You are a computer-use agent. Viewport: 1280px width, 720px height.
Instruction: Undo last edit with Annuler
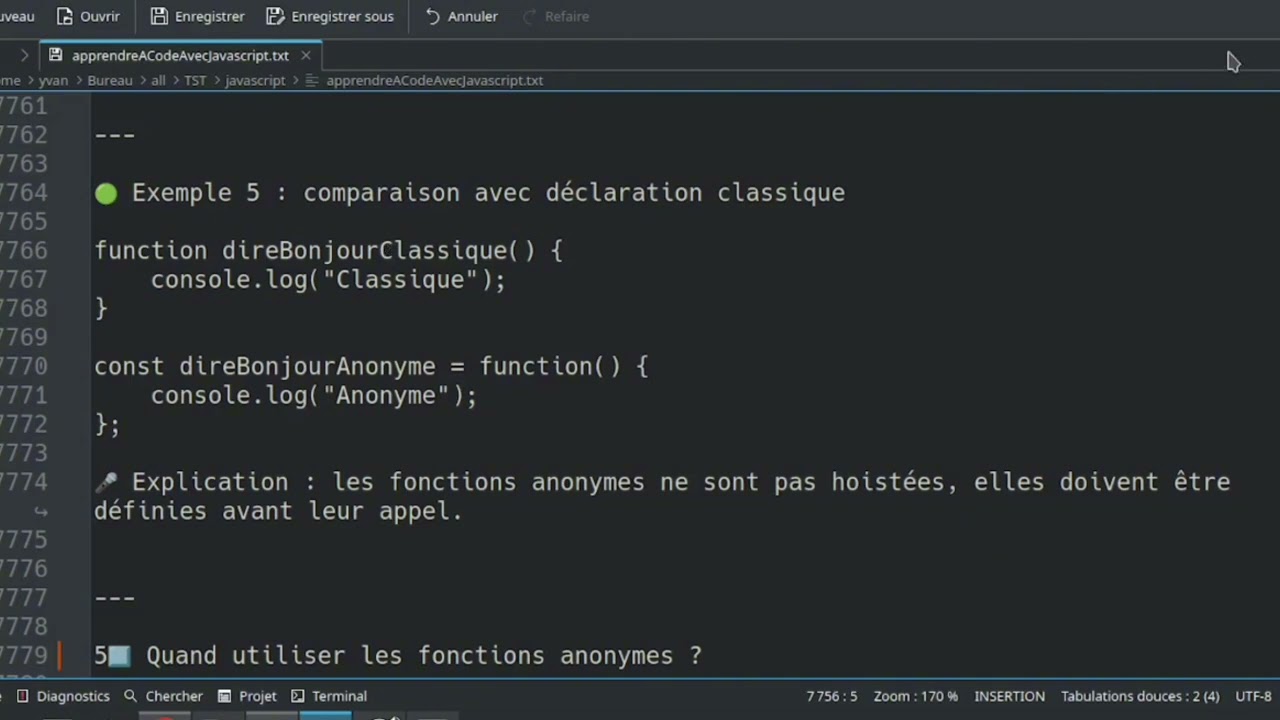tap(461, 16)
